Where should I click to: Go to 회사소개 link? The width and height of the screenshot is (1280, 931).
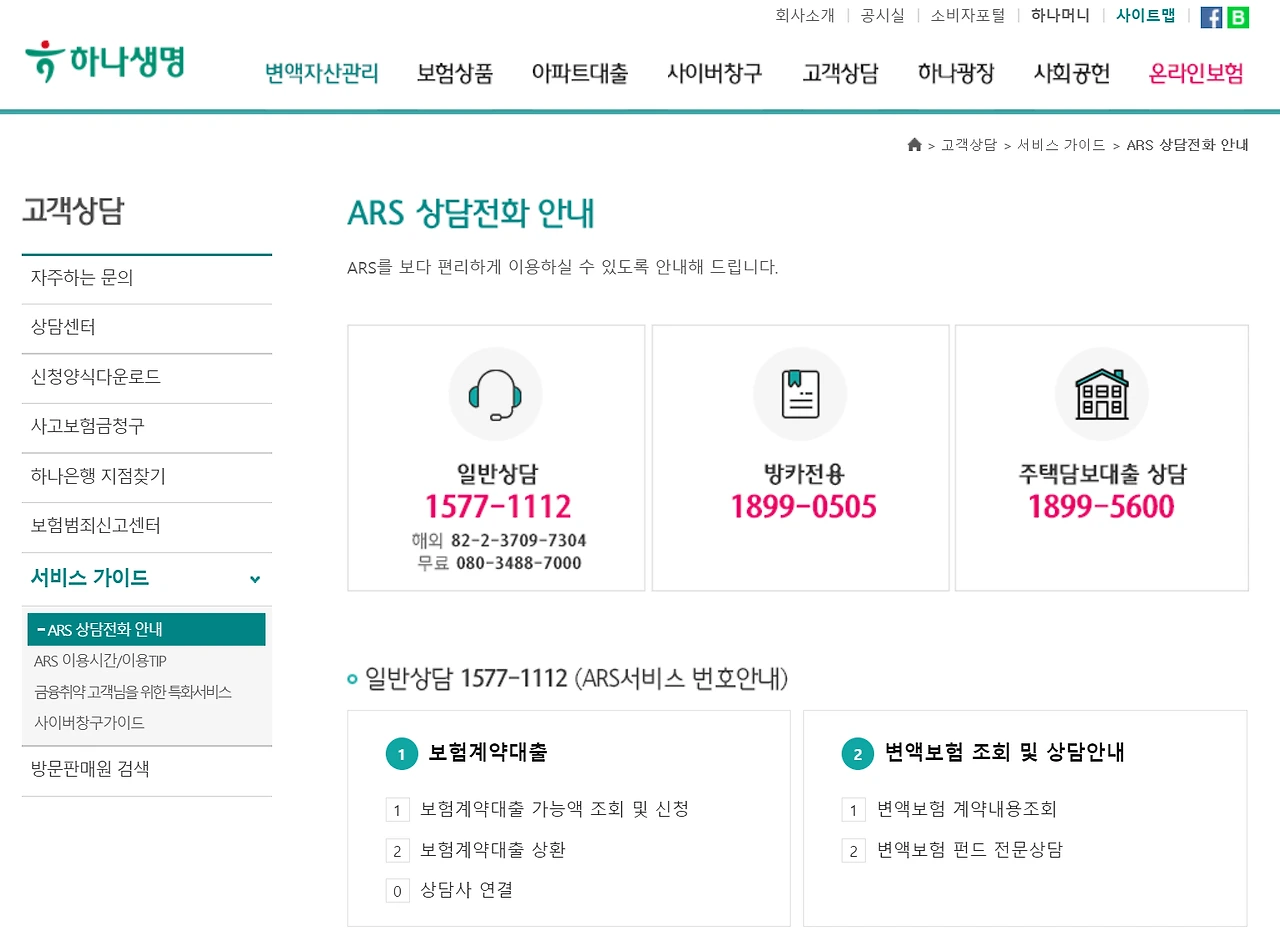805,16
